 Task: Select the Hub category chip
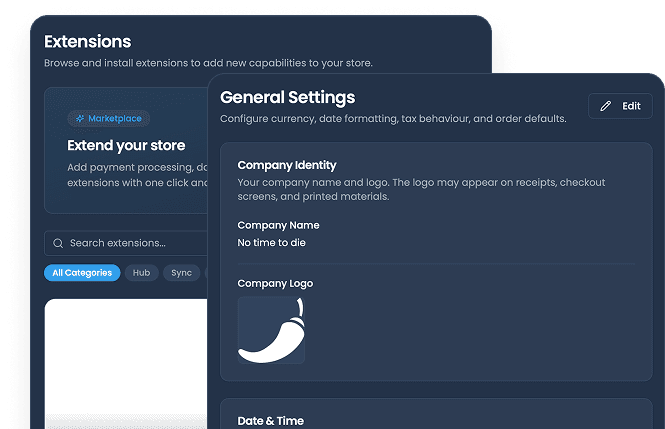[142, 273]
